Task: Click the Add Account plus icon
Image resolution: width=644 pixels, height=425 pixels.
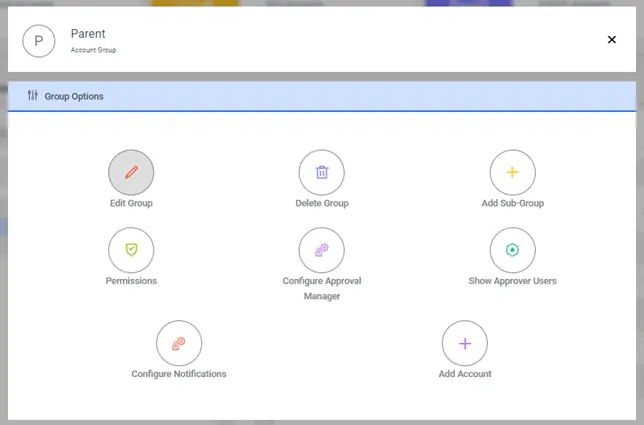Action: pos(465,343)
